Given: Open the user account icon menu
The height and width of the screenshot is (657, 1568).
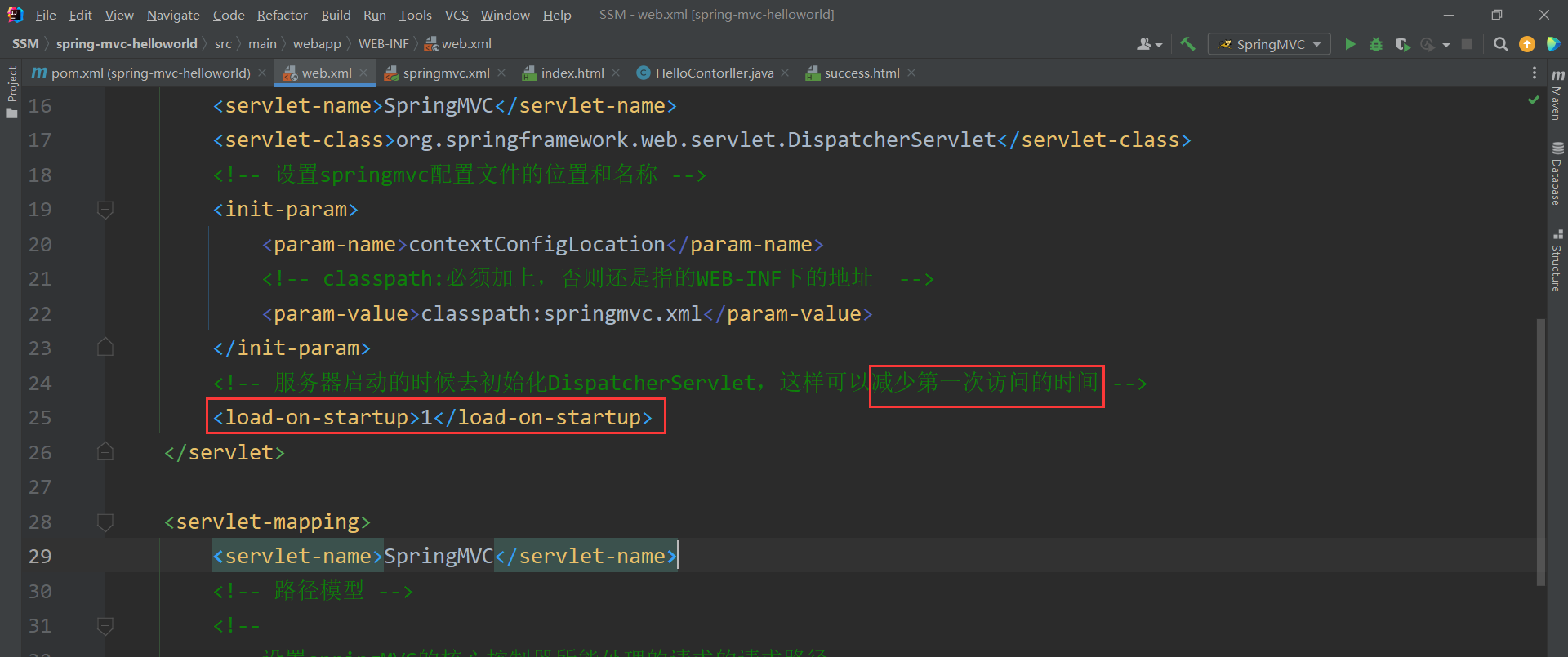Looking at the screenshot, I should (x=1148, y=44).
